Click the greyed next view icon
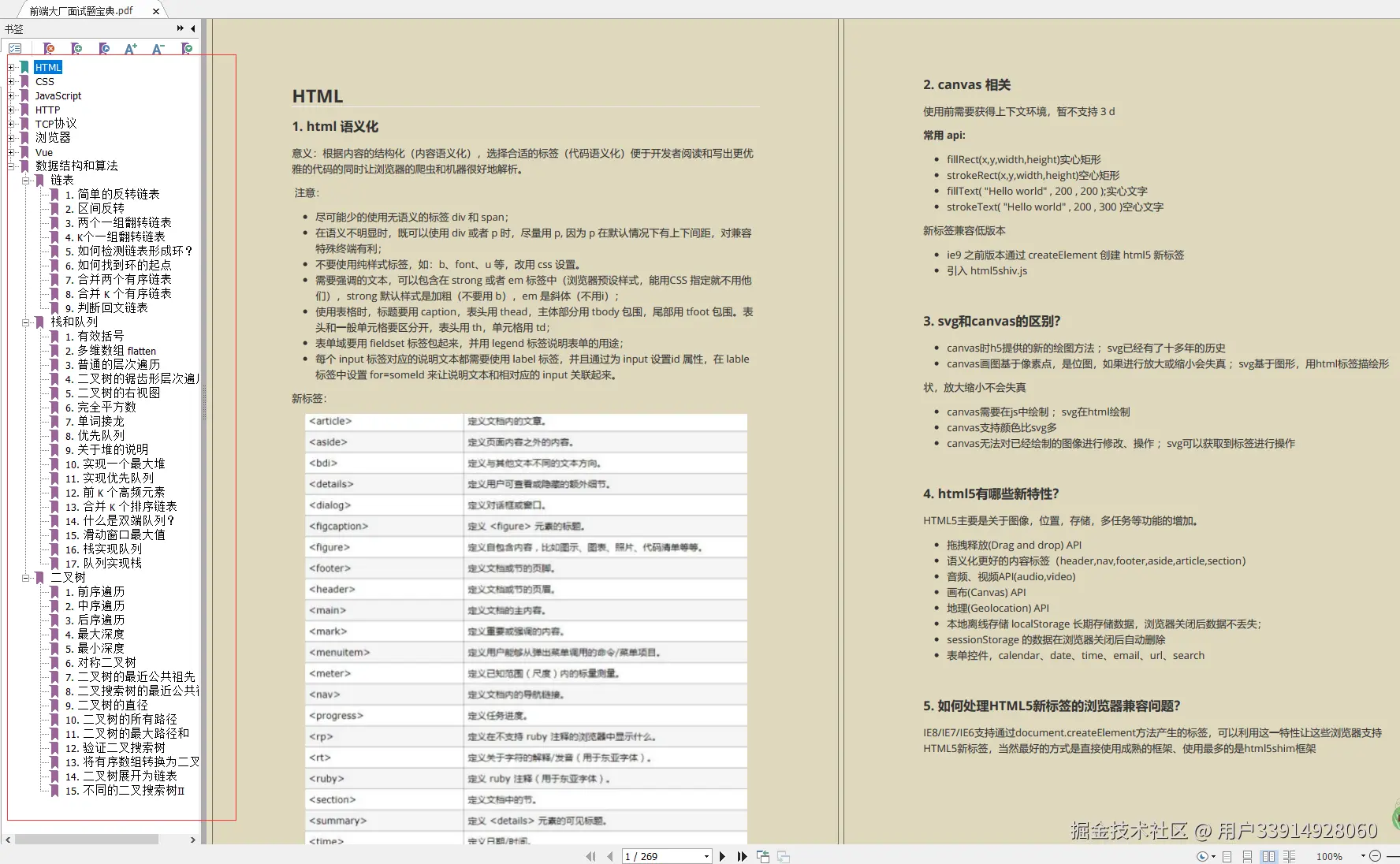The height and width of the screenshot is (864, 1400). click(784, 856)
